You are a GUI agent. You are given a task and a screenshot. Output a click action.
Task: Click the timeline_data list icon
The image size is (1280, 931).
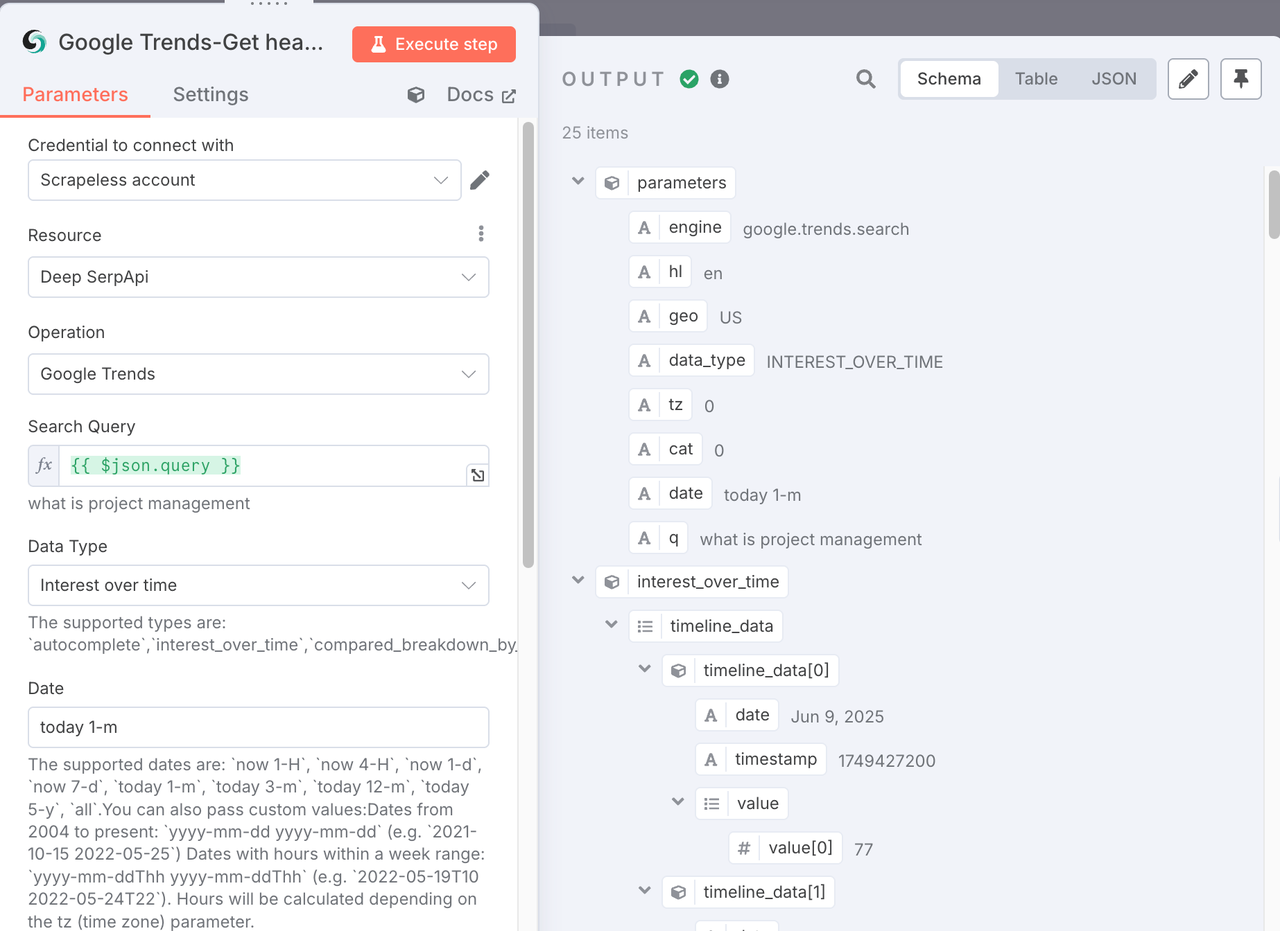click(645, 626)
